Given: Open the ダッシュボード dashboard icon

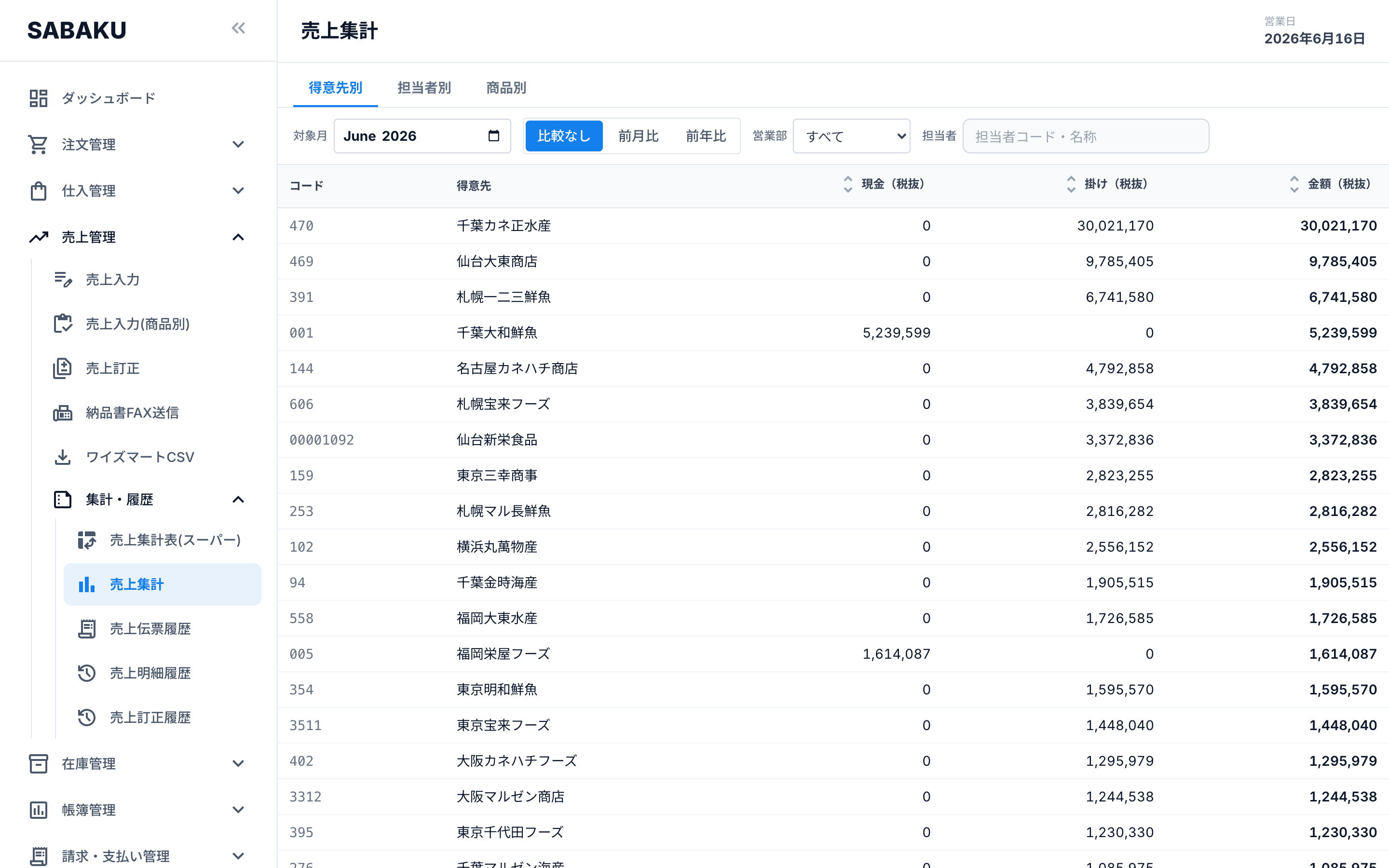Looking at the screenshot, I should [39, 98].
